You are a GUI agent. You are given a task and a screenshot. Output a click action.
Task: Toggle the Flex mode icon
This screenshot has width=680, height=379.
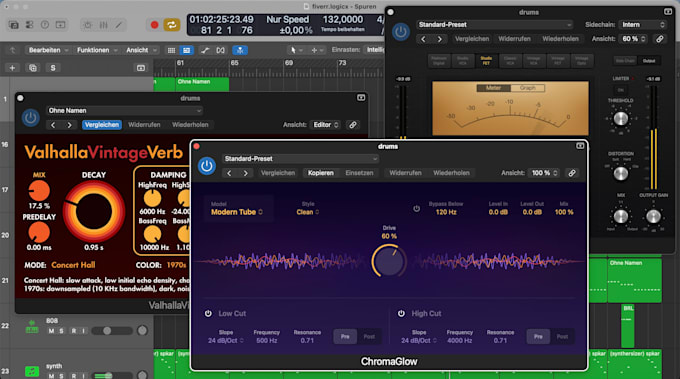pos(221,50)
